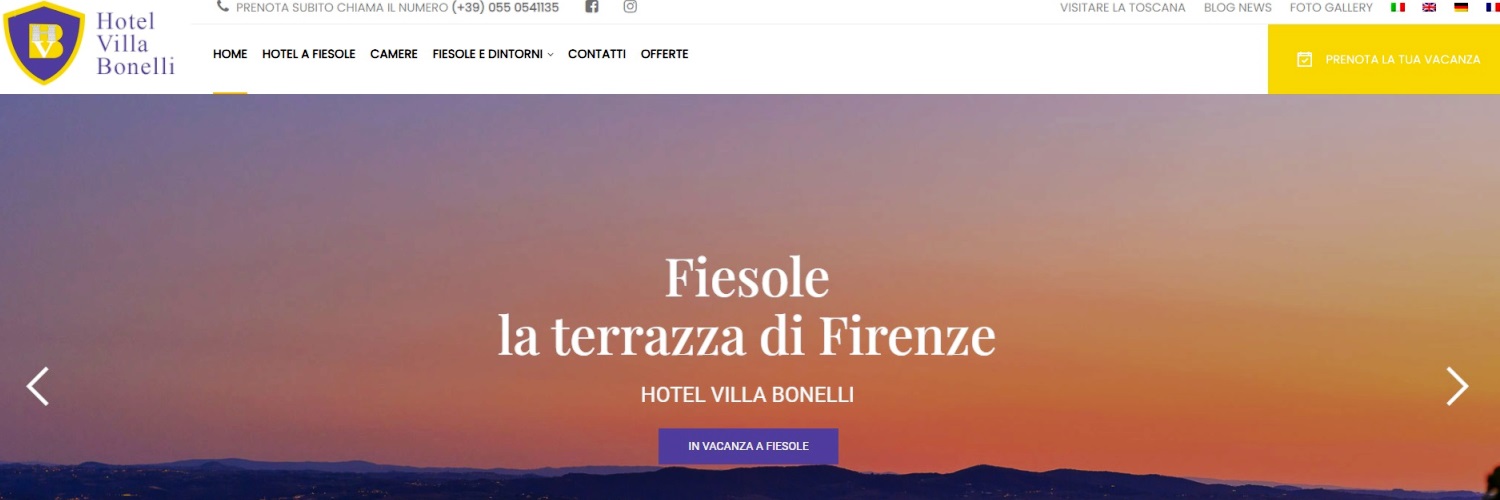This screenshot has width=1500, height=500.
Task: Click the Hotel Villa Bonelli shield logo
Action: click(44, 43)
